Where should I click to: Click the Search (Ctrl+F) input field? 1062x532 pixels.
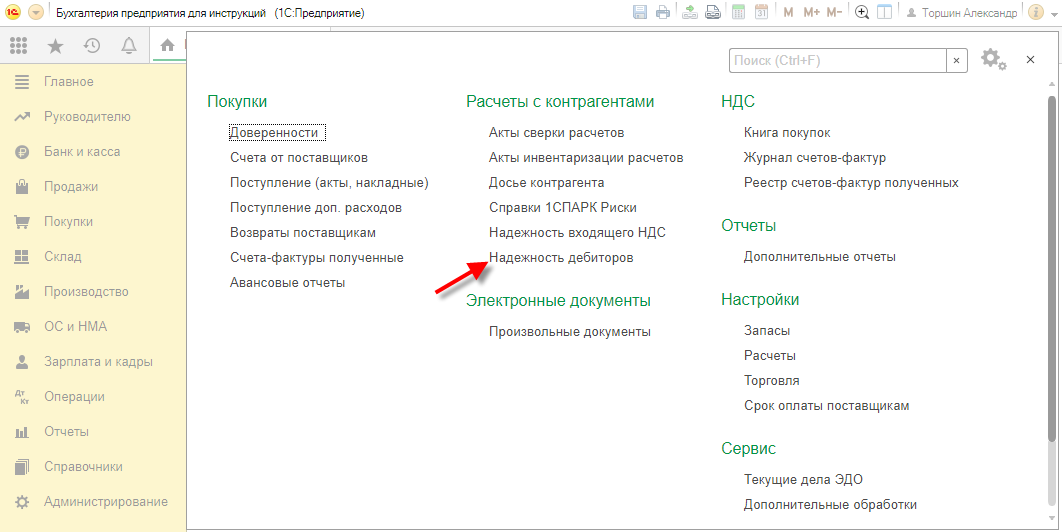pos(838,60)
